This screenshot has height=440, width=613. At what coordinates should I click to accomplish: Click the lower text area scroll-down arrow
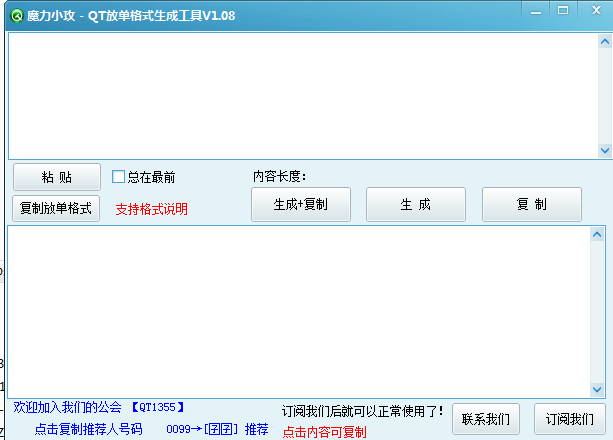point(597,389)
